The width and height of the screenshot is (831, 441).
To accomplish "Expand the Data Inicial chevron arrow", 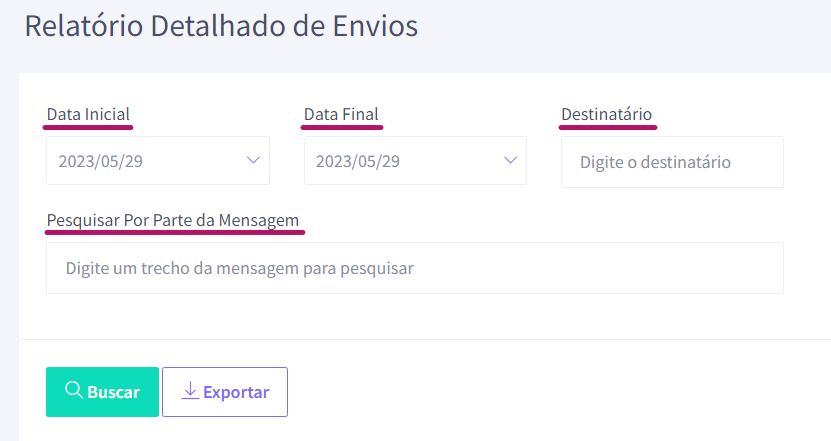I will pyautogui.click(x=253, y=160).
